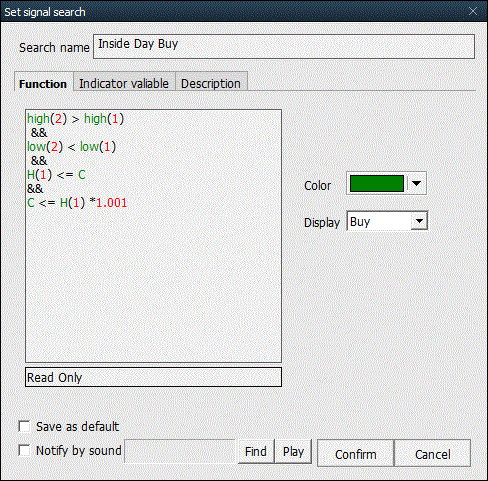Cancel the signal search dialog
488x481 pixels.
(x=433, y=453)
